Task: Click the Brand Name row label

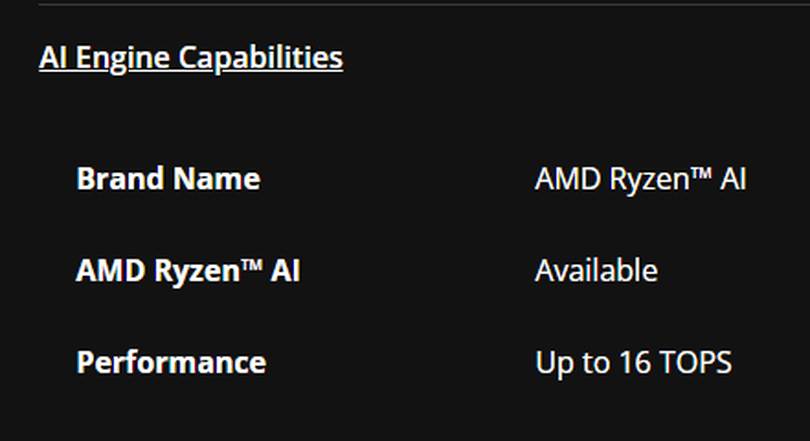Action: tap(168, 179)
